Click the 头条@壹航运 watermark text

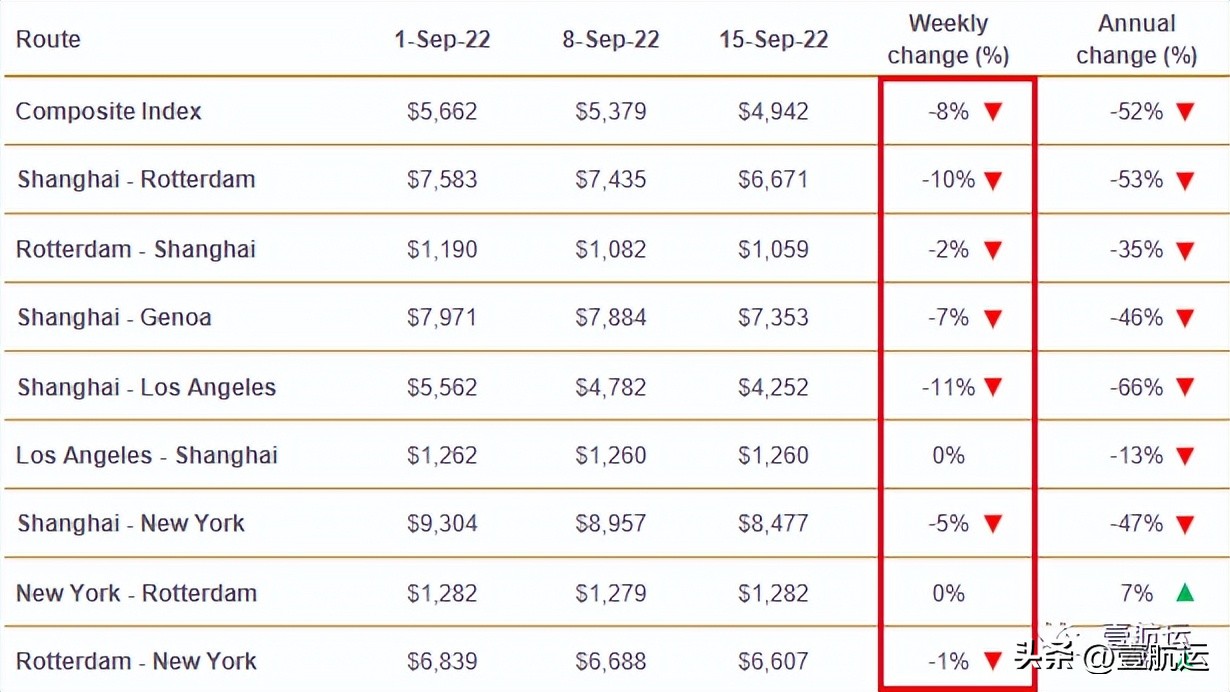pyautogui.click(x=1110, y=658)
